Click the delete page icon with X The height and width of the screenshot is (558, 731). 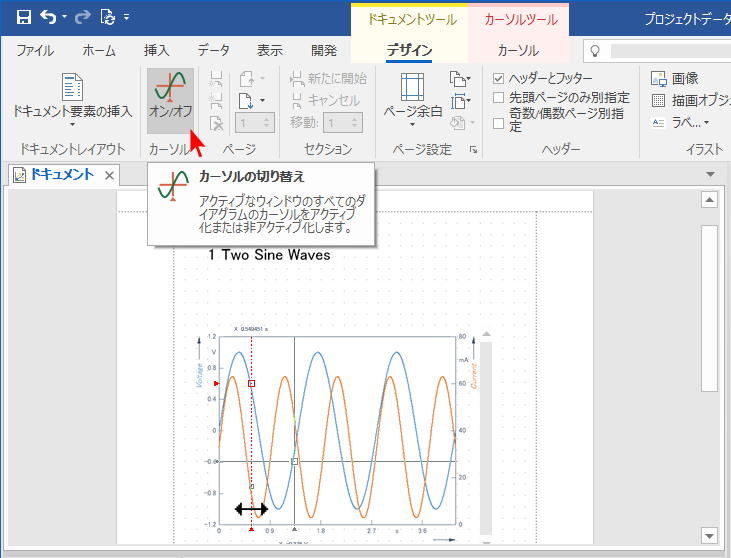click(x=217, y=123)
